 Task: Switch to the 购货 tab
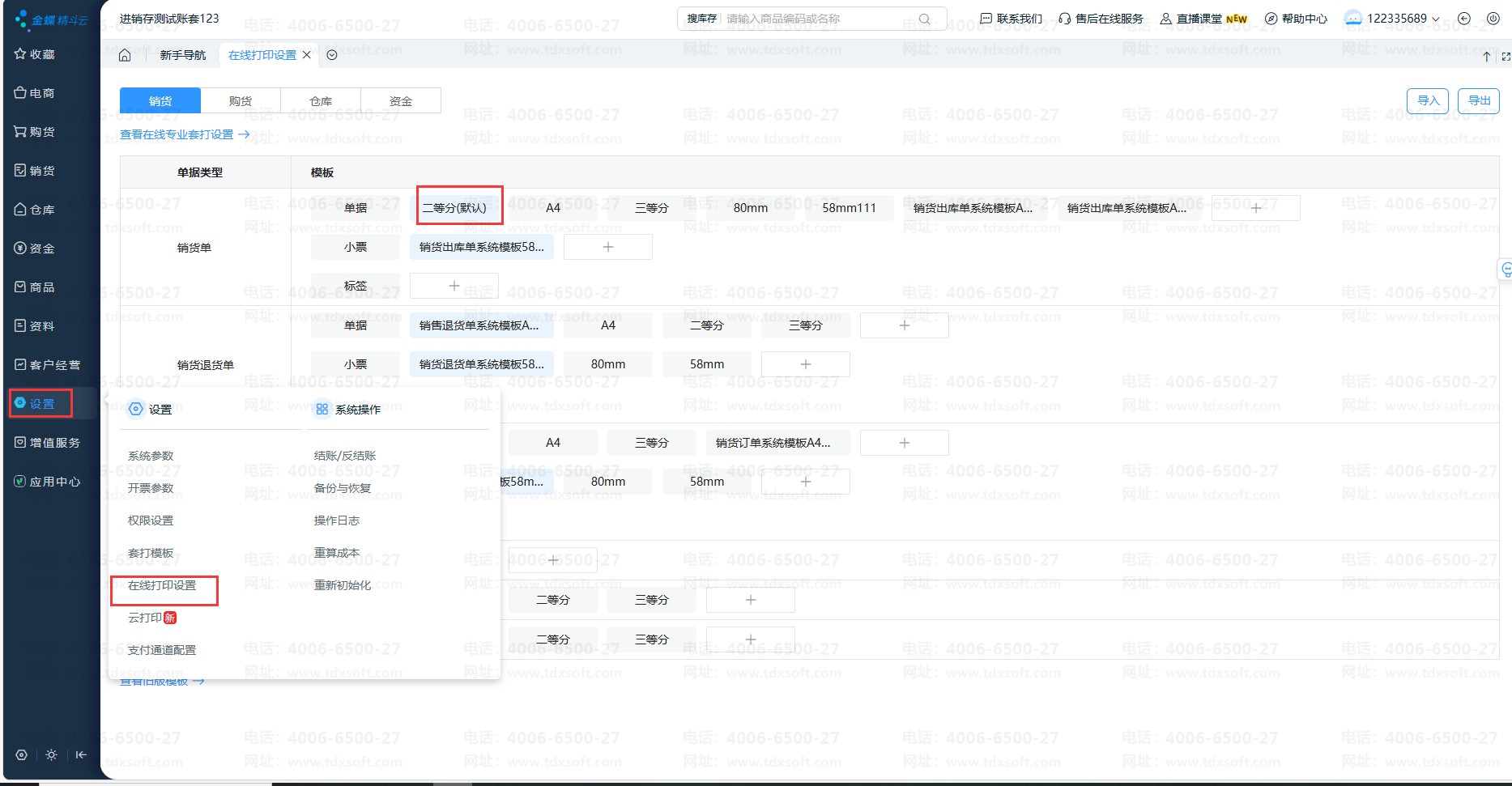pyautogui.click(x=241, y=101)
